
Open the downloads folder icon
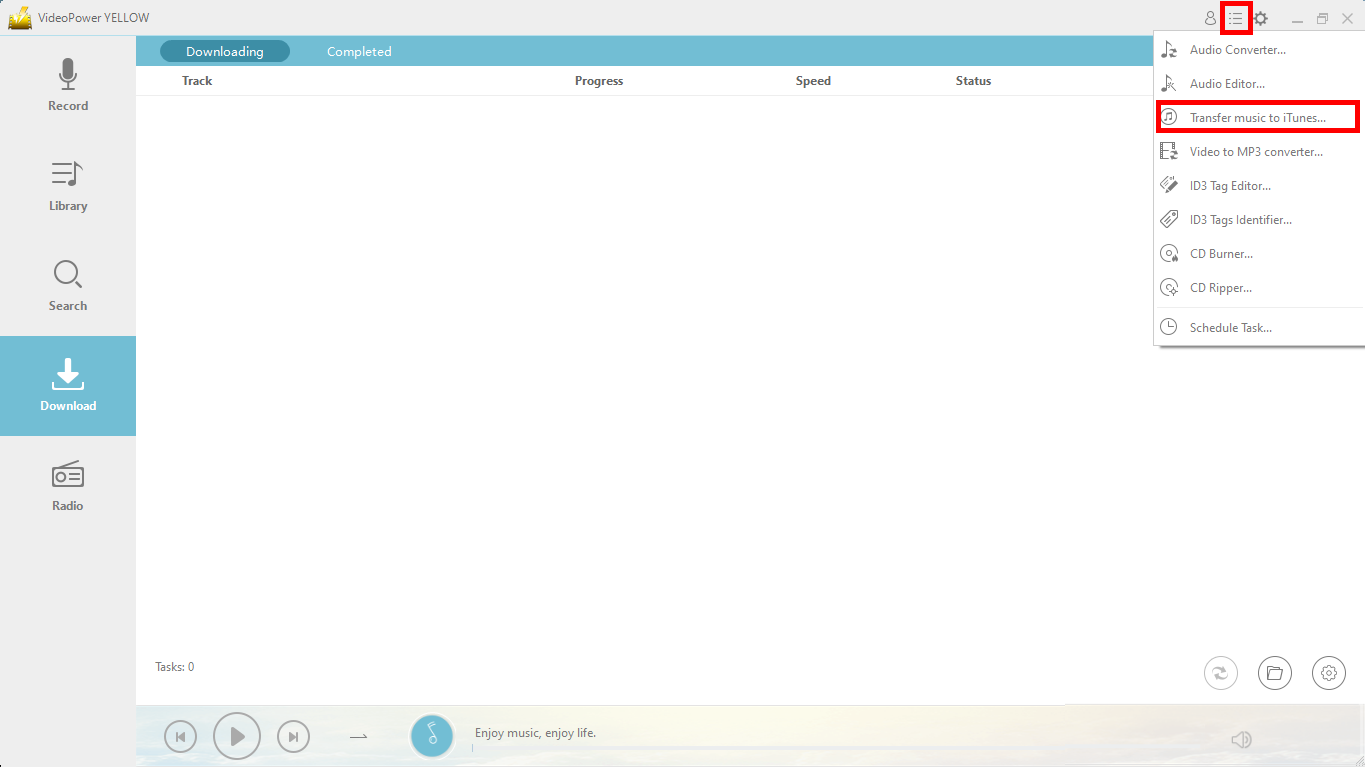coord(1275,673)
